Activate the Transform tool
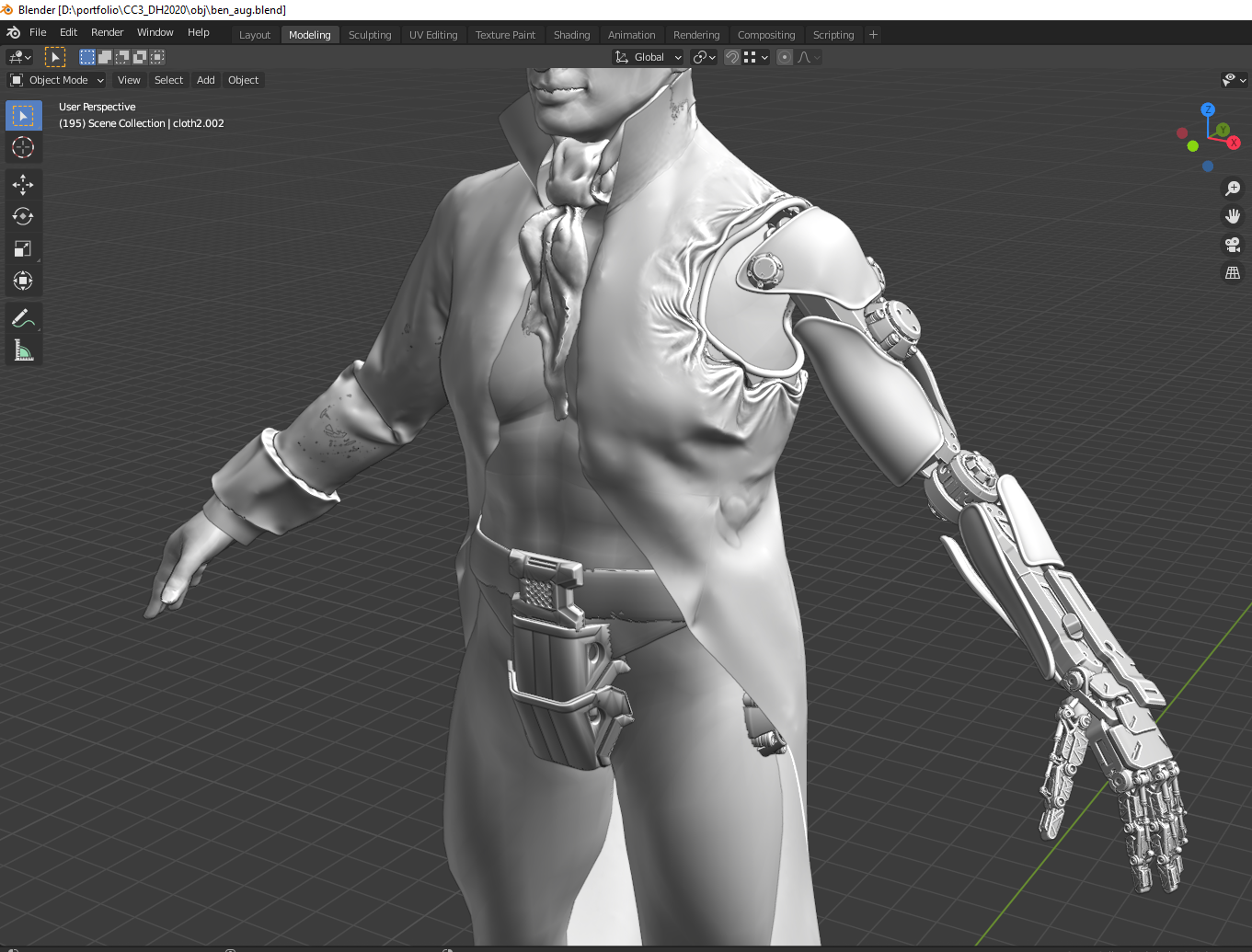 pyautogui.click(x=23, y=281)
